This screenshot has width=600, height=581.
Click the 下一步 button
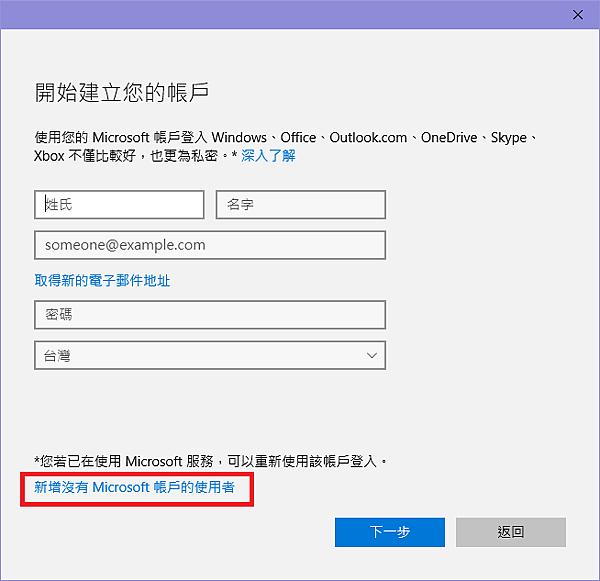click(390, 532)
